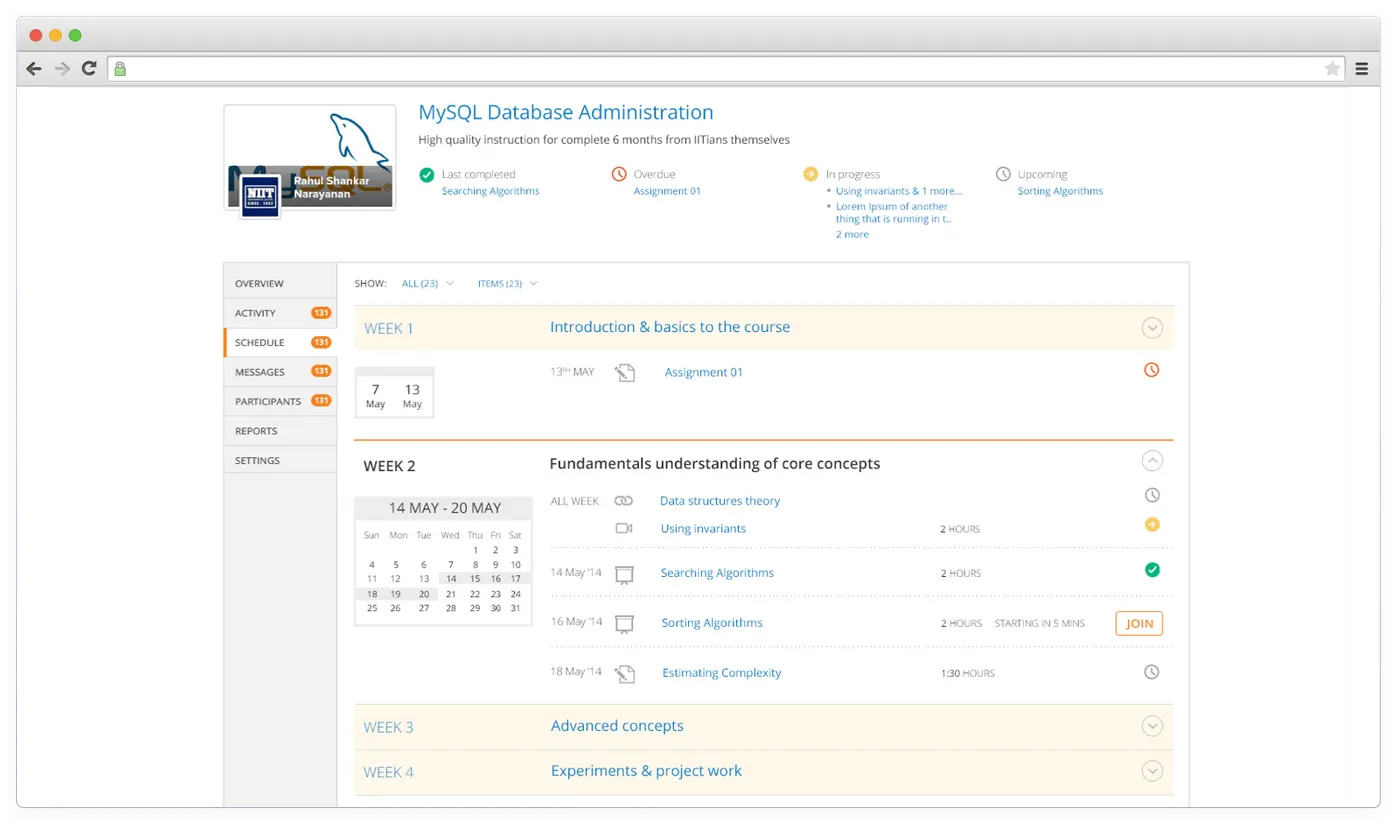Open the Participants sidebar tab

point(280,401)
